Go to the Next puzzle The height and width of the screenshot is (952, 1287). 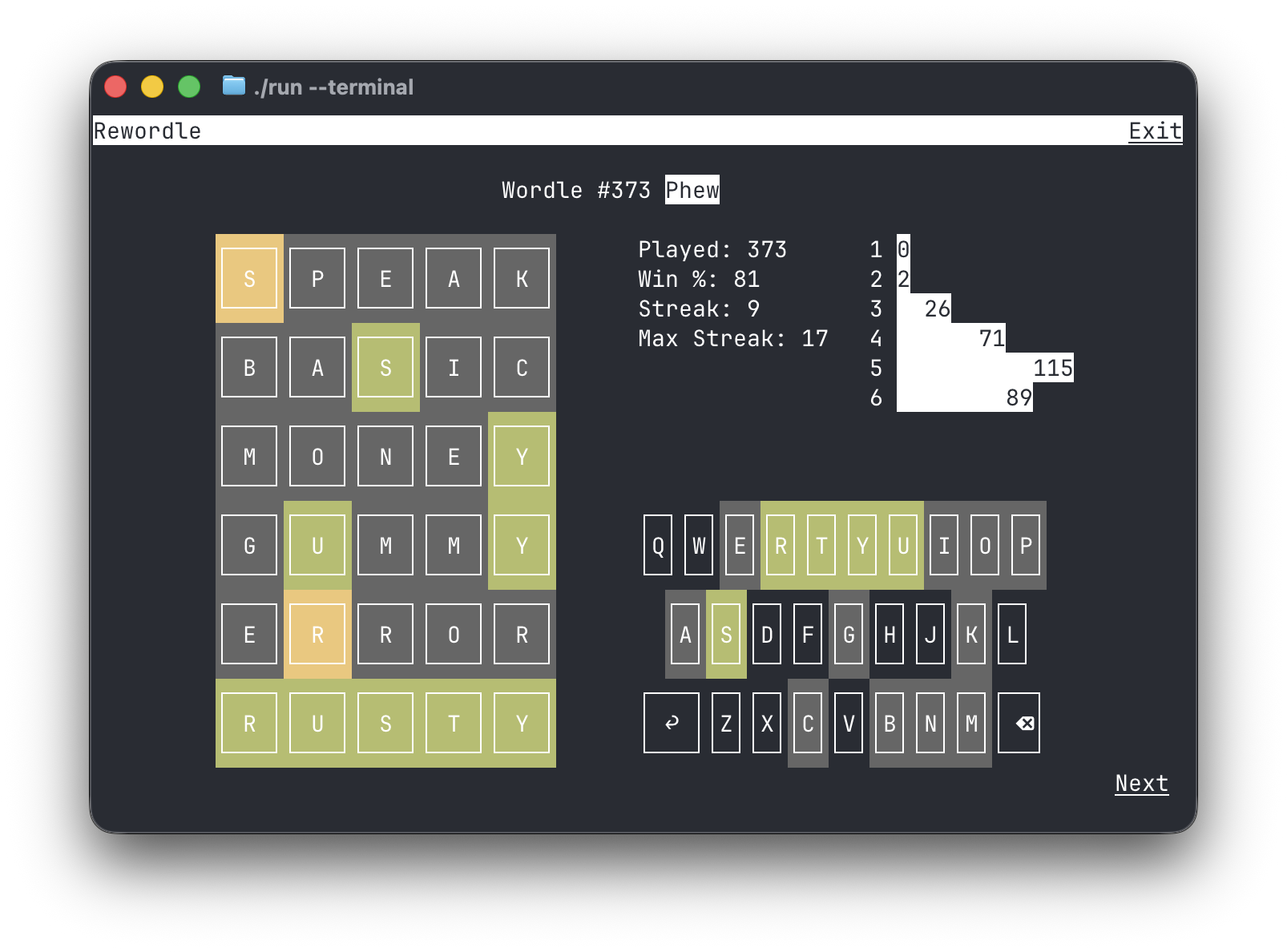point(1141,783)
